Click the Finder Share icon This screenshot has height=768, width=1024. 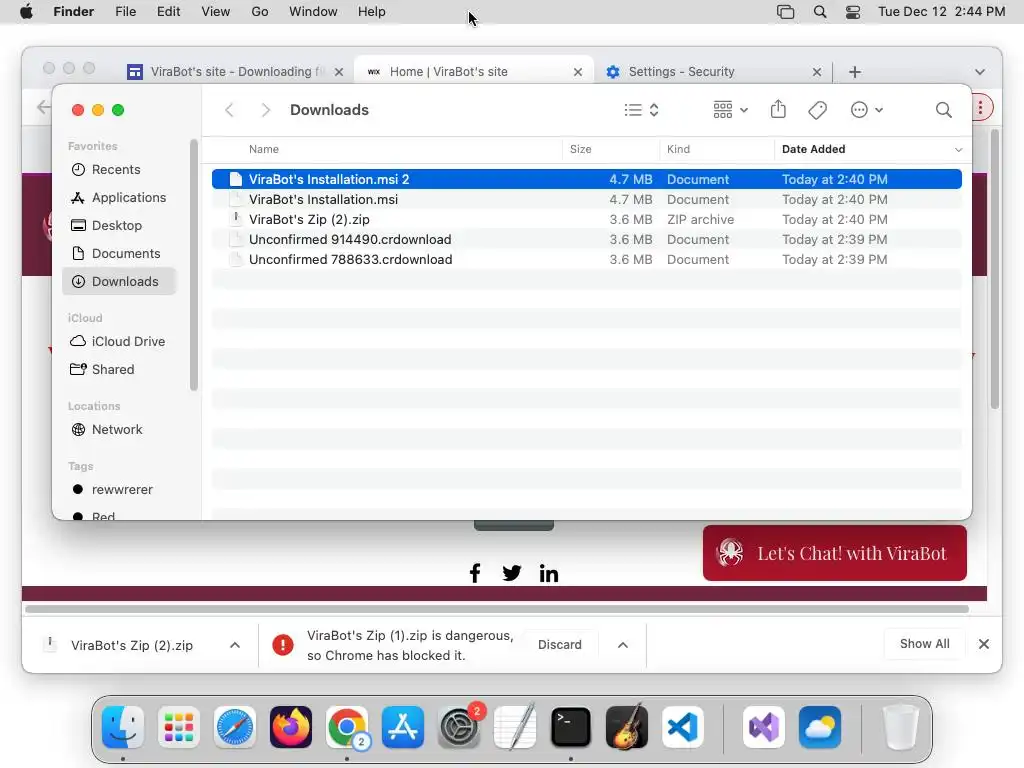(778, 109)
